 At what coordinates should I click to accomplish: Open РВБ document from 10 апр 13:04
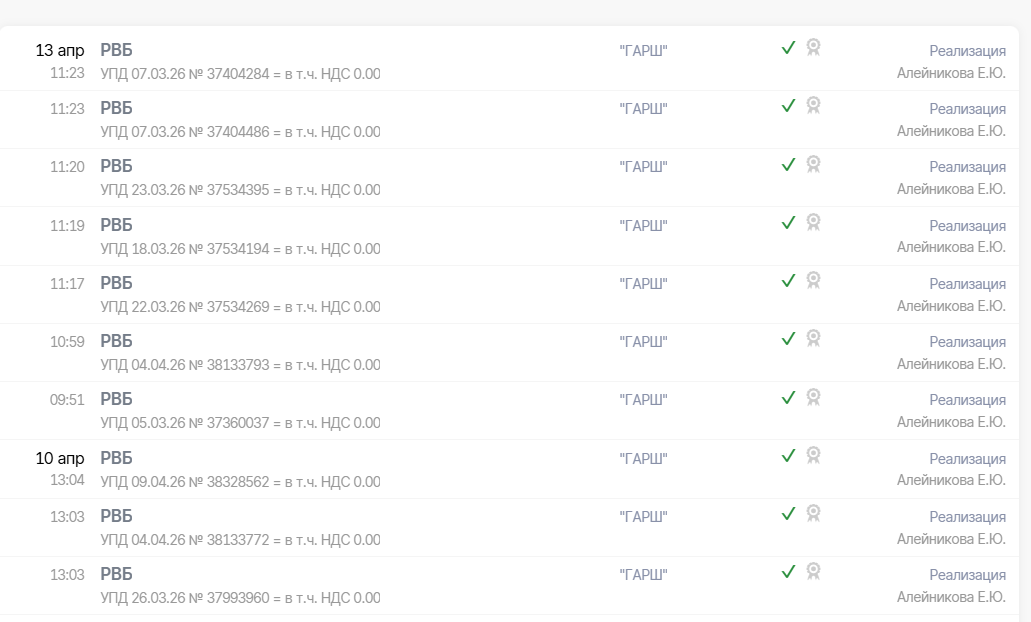tap(116, 458)
